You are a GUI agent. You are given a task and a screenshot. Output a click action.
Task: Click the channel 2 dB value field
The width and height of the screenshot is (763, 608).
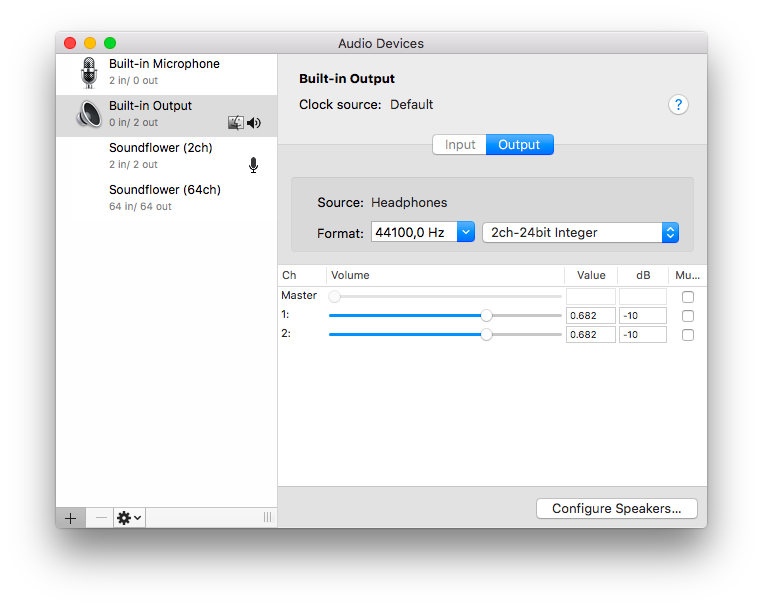click(642, 335)
